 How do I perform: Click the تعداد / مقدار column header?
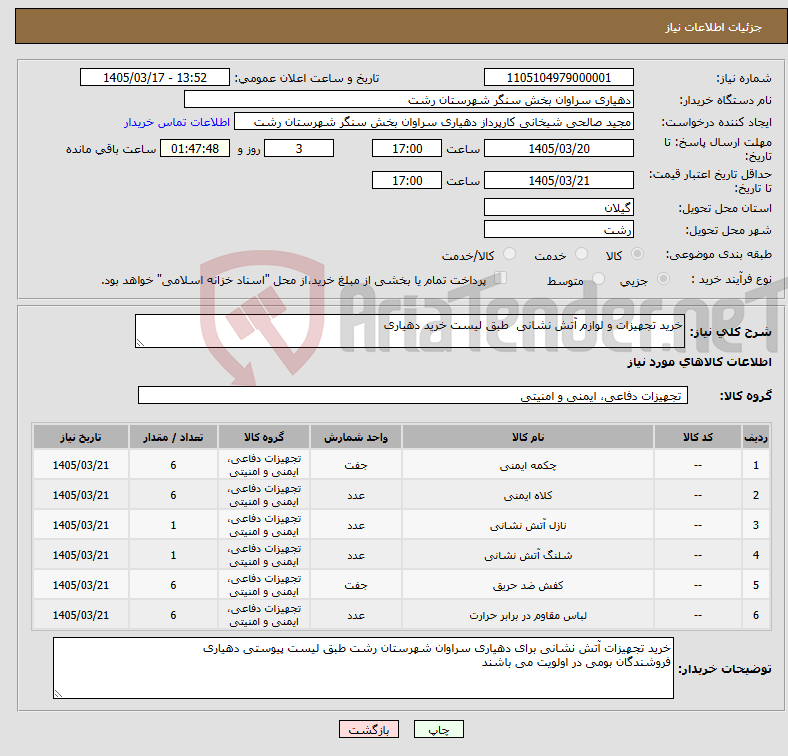[x=173, y=437]
